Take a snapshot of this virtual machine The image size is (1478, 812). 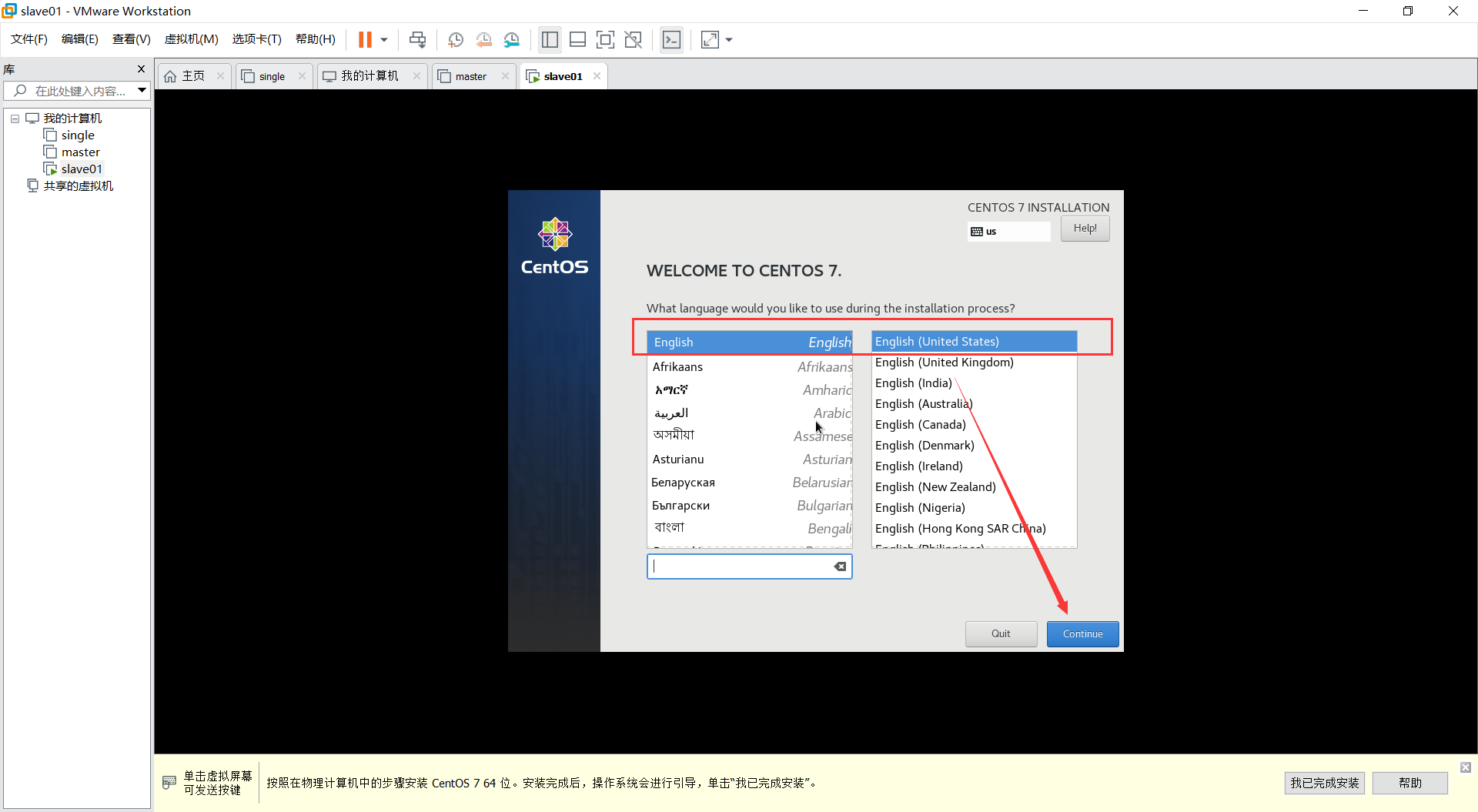tap(455, 39)
